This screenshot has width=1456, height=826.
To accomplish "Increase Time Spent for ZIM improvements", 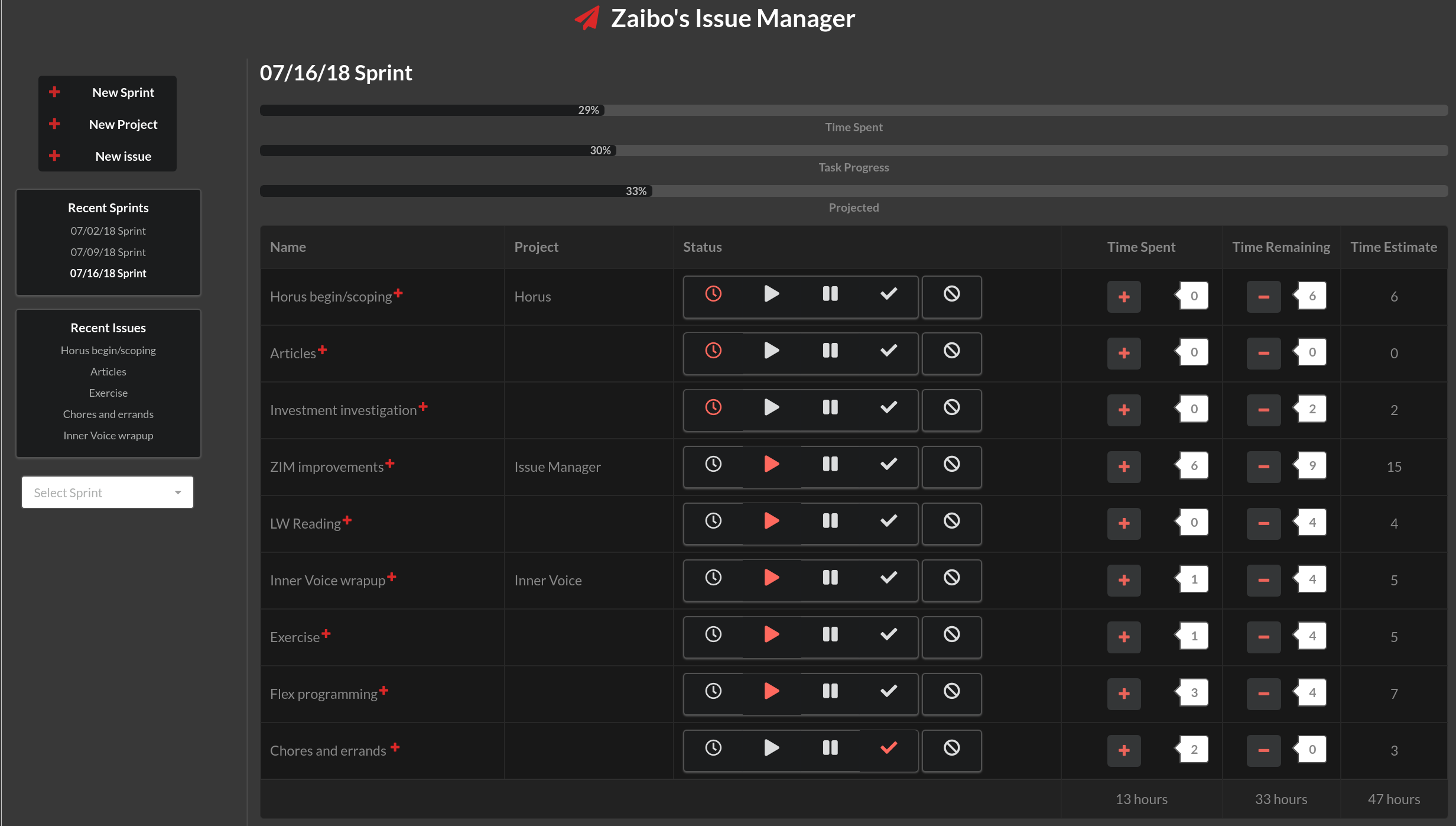I will click(x=1124, y=467).
